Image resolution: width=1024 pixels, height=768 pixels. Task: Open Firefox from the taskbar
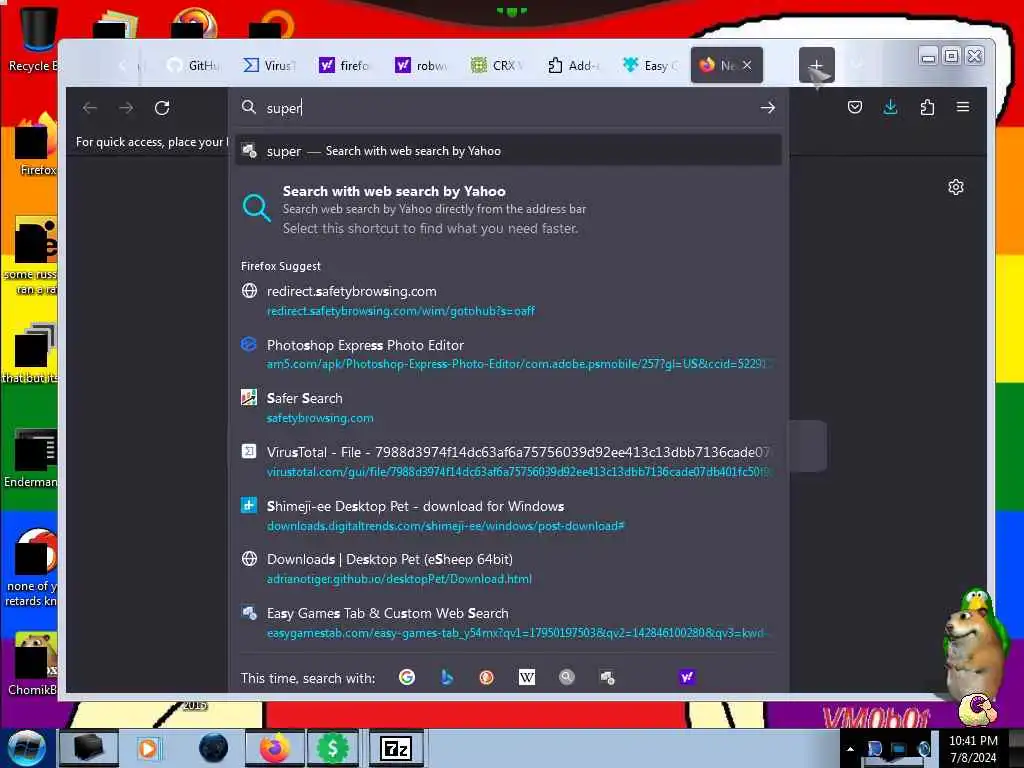[275, 748]
